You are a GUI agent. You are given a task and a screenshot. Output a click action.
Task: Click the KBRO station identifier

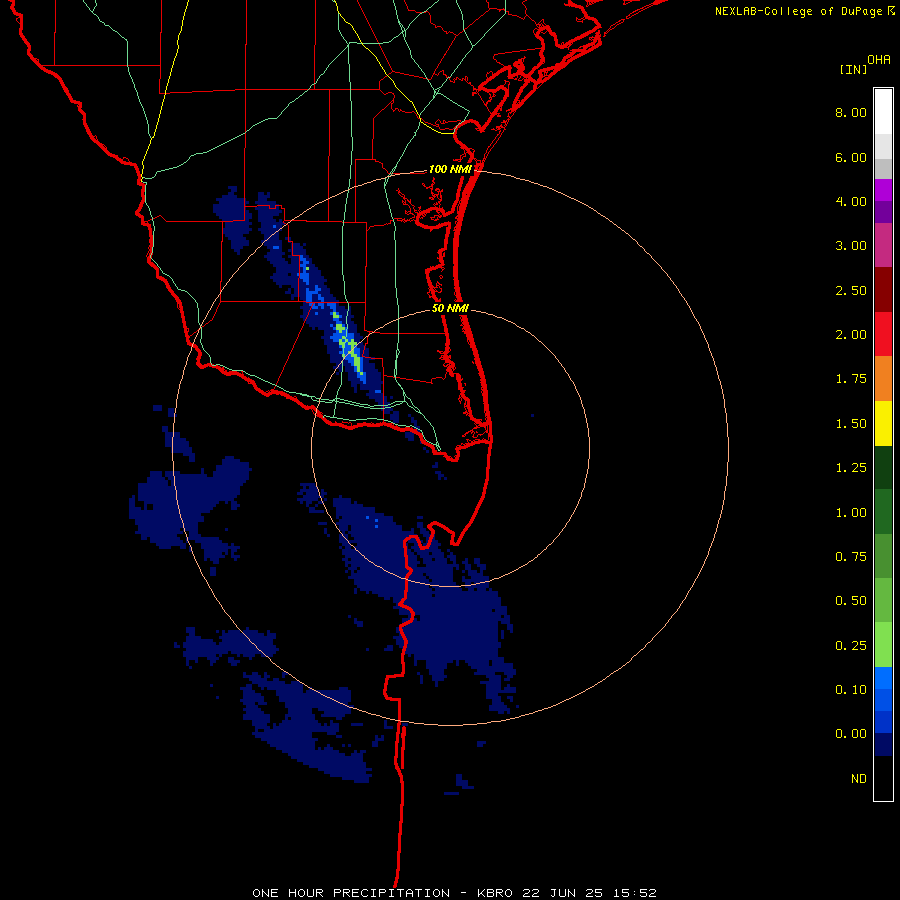pos(497,893)
